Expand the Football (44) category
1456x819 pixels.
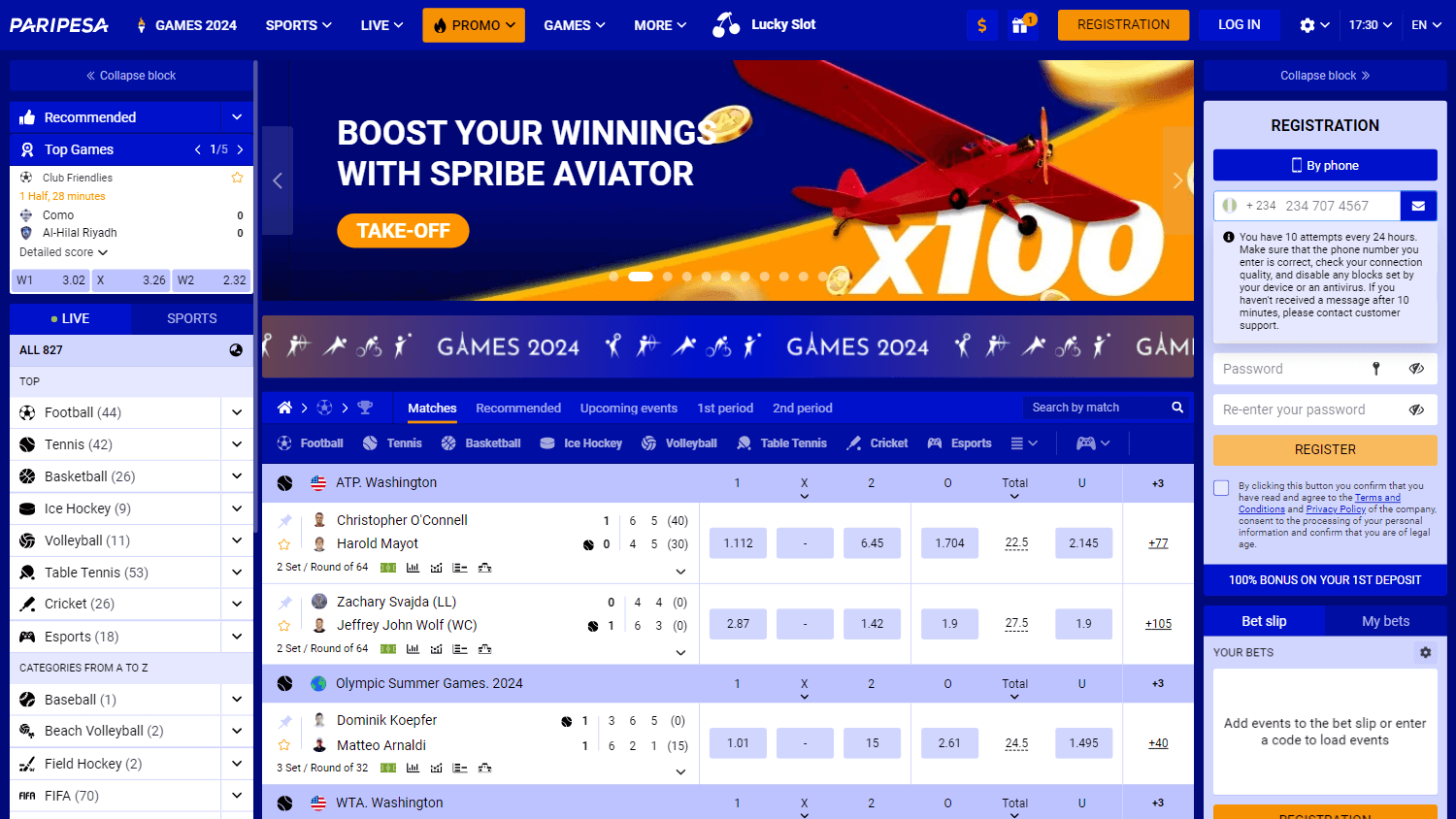tap(237, 412)
